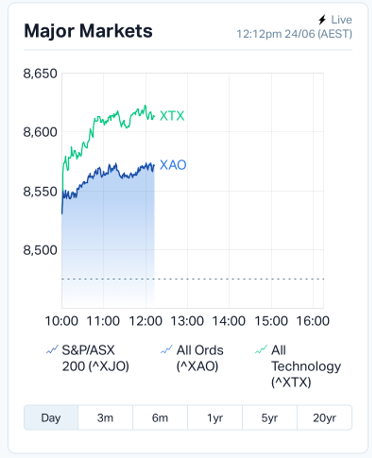372x458 pixels.
Task: Click the lightning bolt Live icon
Action: point(322,20)
